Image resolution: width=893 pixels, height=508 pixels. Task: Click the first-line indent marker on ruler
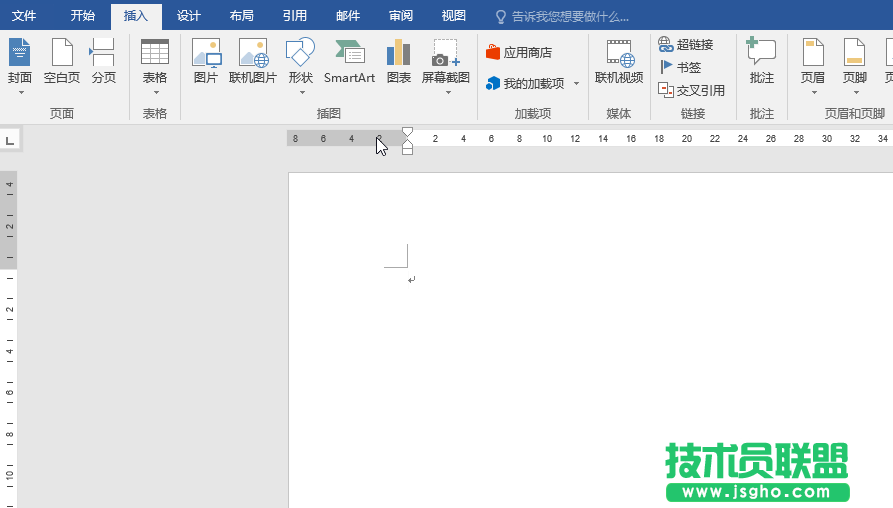tap(407, 133)
